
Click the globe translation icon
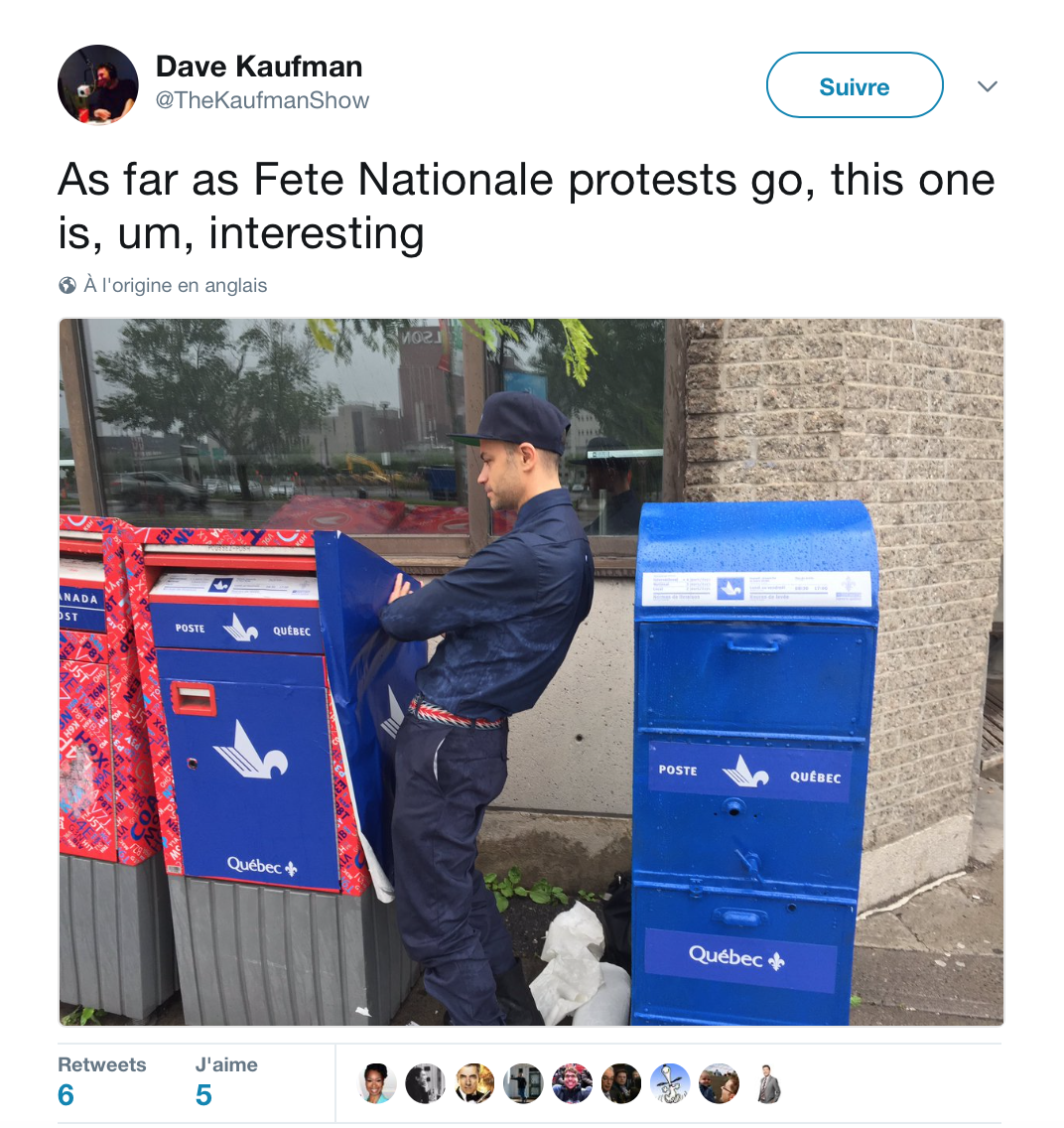tap(67, 286)
